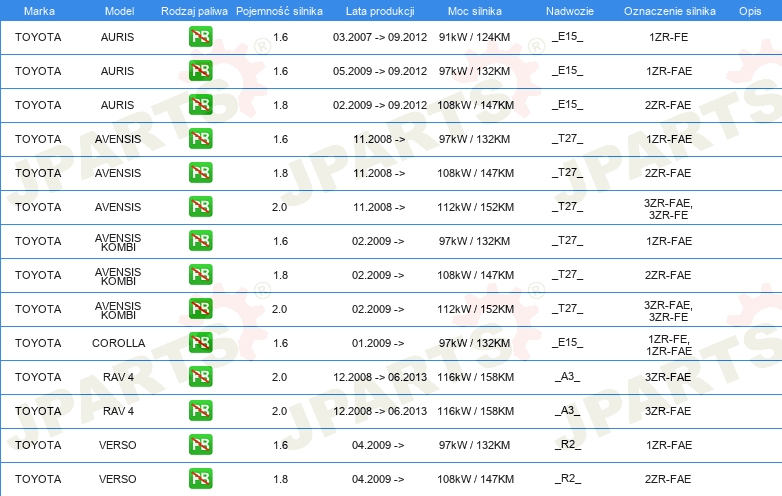782x496 pixels.
Task: Select the Rodzaj paliwa column header
Action: 194,10
